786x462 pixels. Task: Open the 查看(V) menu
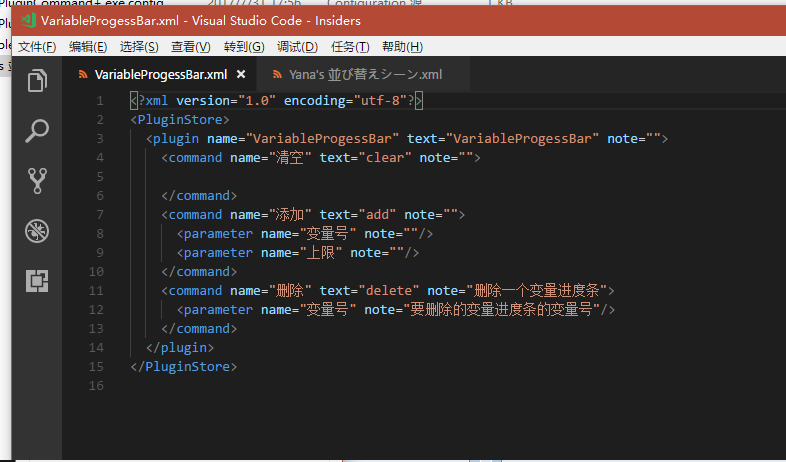190,47
